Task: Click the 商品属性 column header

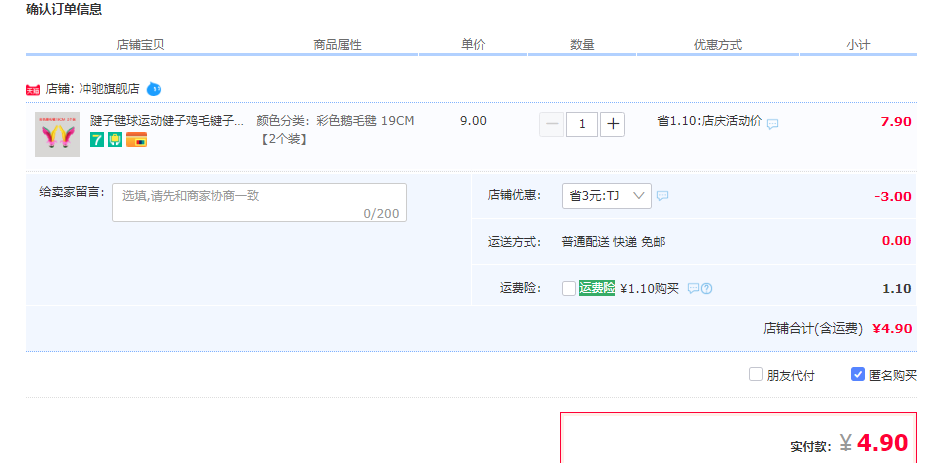Action: coord(337,44)
